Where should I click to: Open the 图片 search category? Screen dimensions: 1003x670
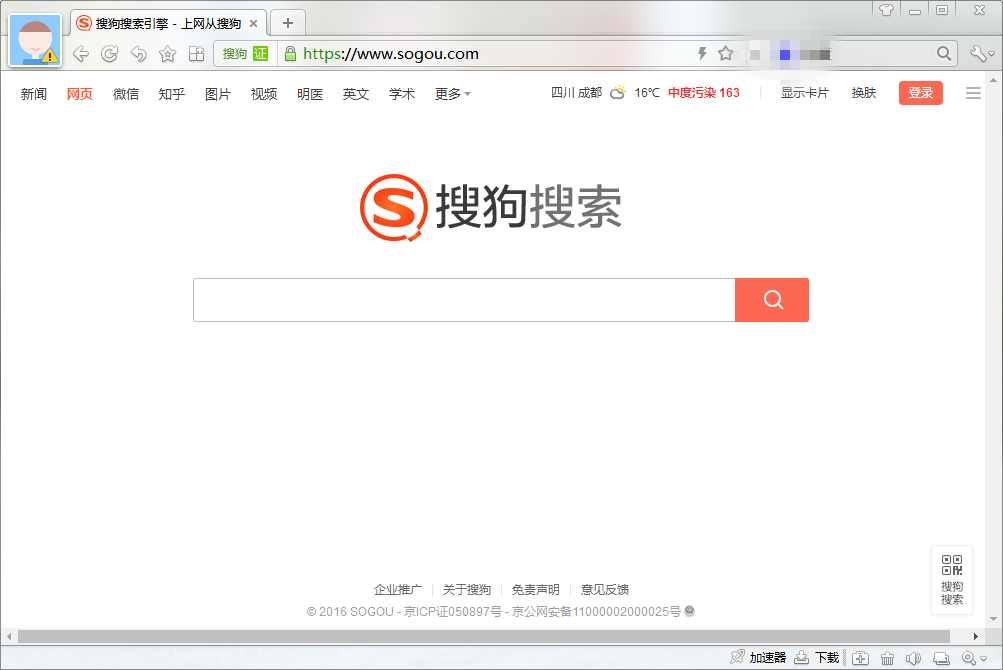pos(217,94)
